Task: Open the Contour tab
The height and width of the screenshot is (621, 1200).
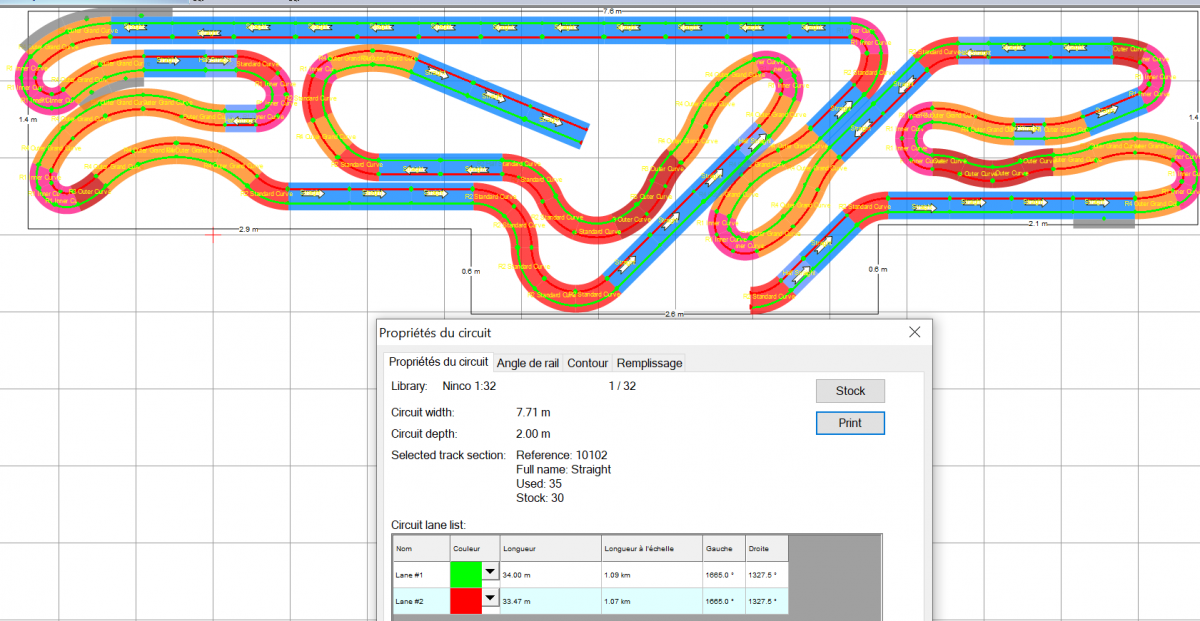Action: (587, 363)
